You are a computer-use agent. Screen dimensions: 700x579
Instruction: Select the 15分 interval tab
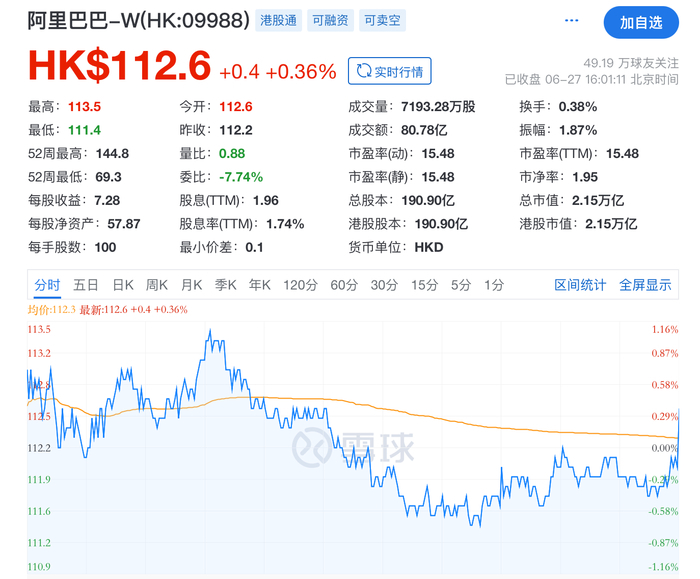(x=425, y=285)
